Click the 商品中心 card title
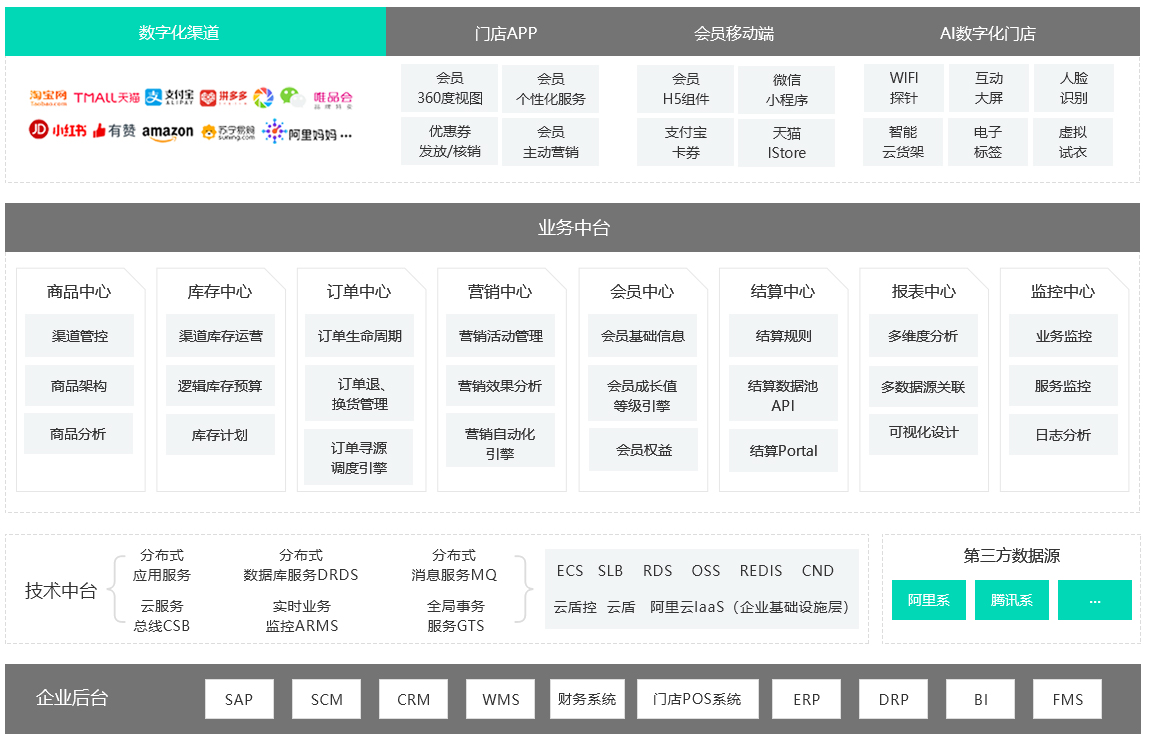The height and width of the screenshot is (746, 1149). (78, 292)
